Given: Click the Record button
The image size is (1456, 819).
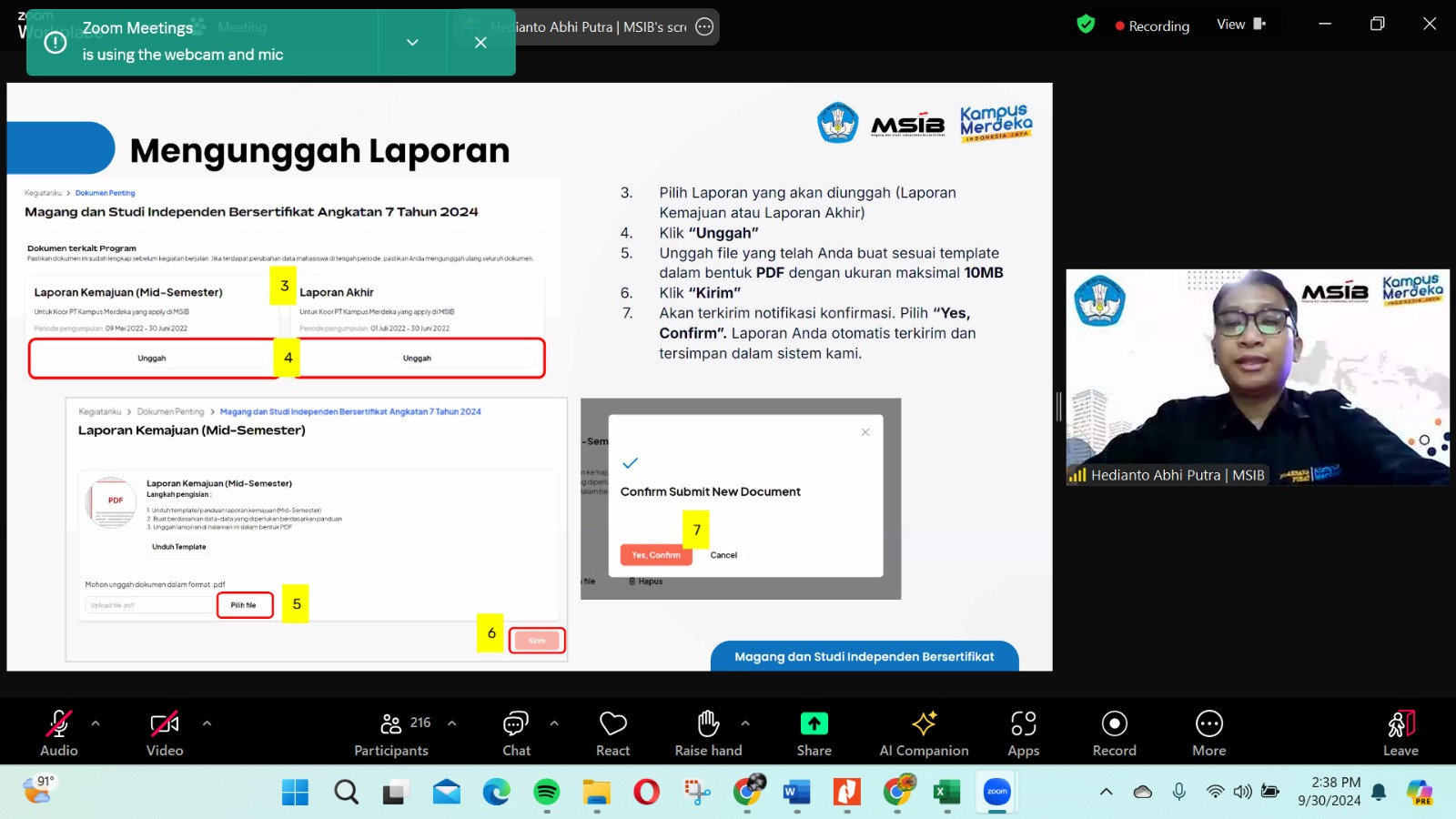Looking at the screenshot, I should [x=1115, y=733].
